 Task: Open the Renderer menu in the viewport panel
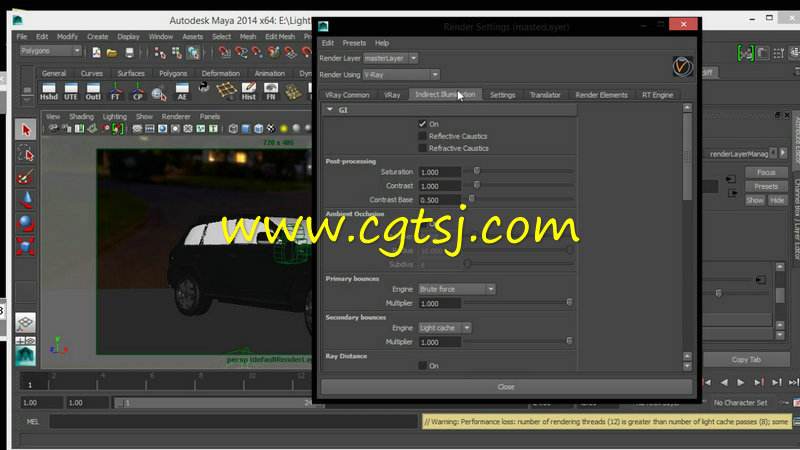click(x=176, y=116)
